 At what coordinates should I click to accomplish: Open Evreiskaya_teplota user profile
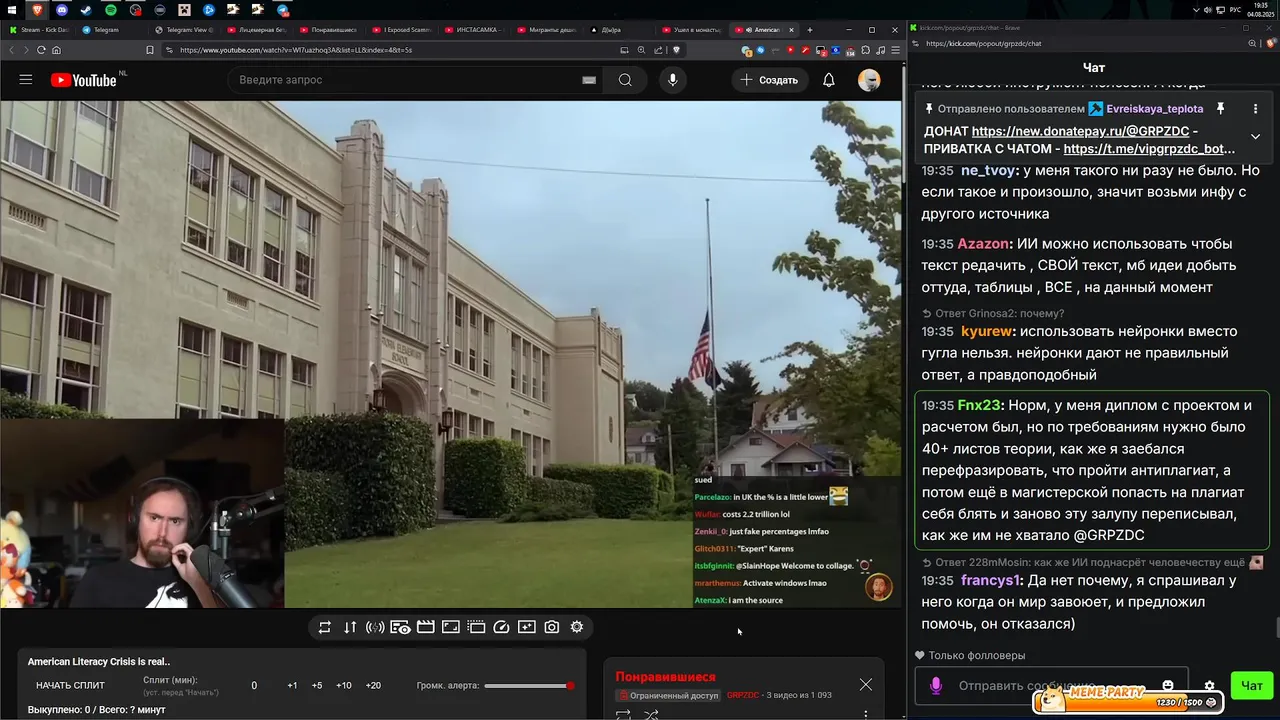pyautogui.click(x=1154, y=109)
